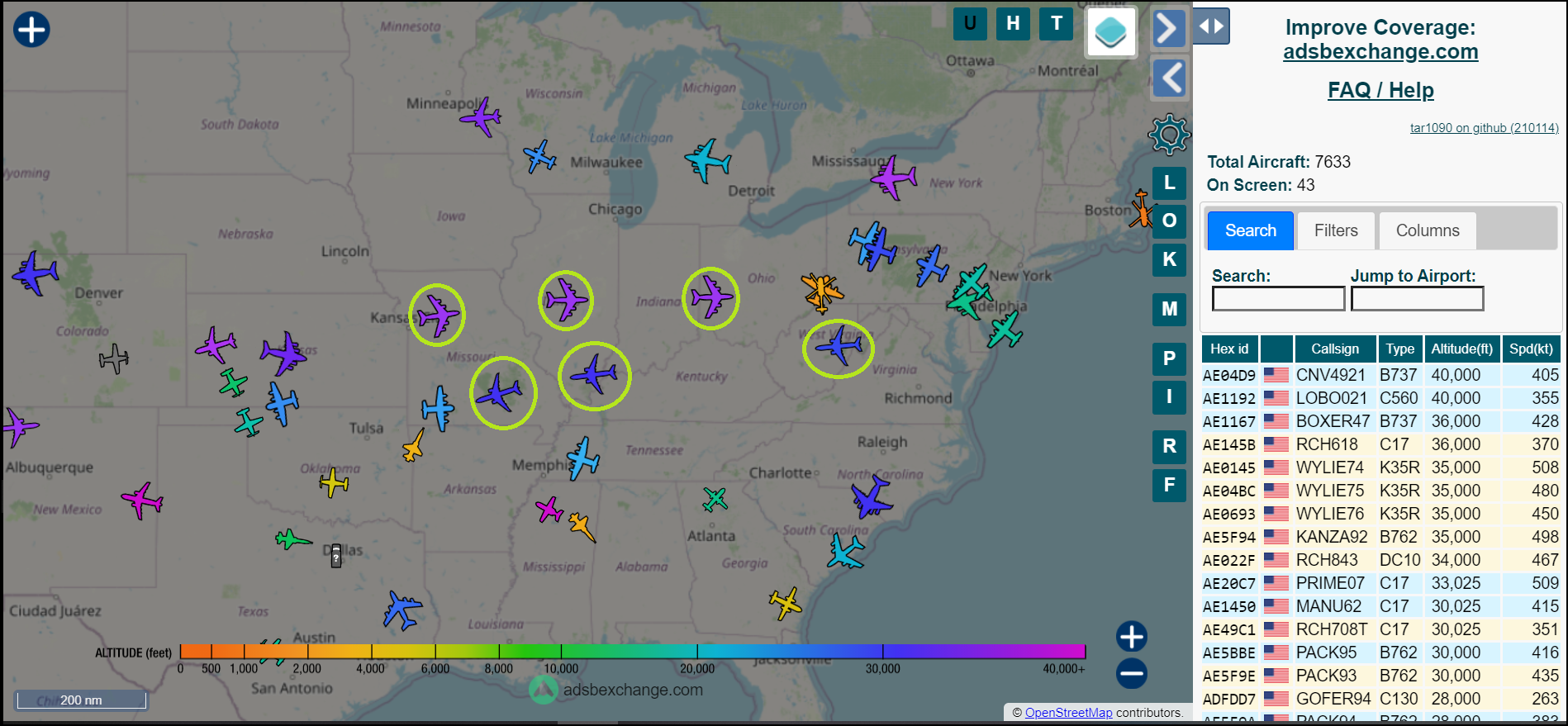Sort by Spd(kt) column header
Viewport: 1568px width, 726px height.
1531,349
